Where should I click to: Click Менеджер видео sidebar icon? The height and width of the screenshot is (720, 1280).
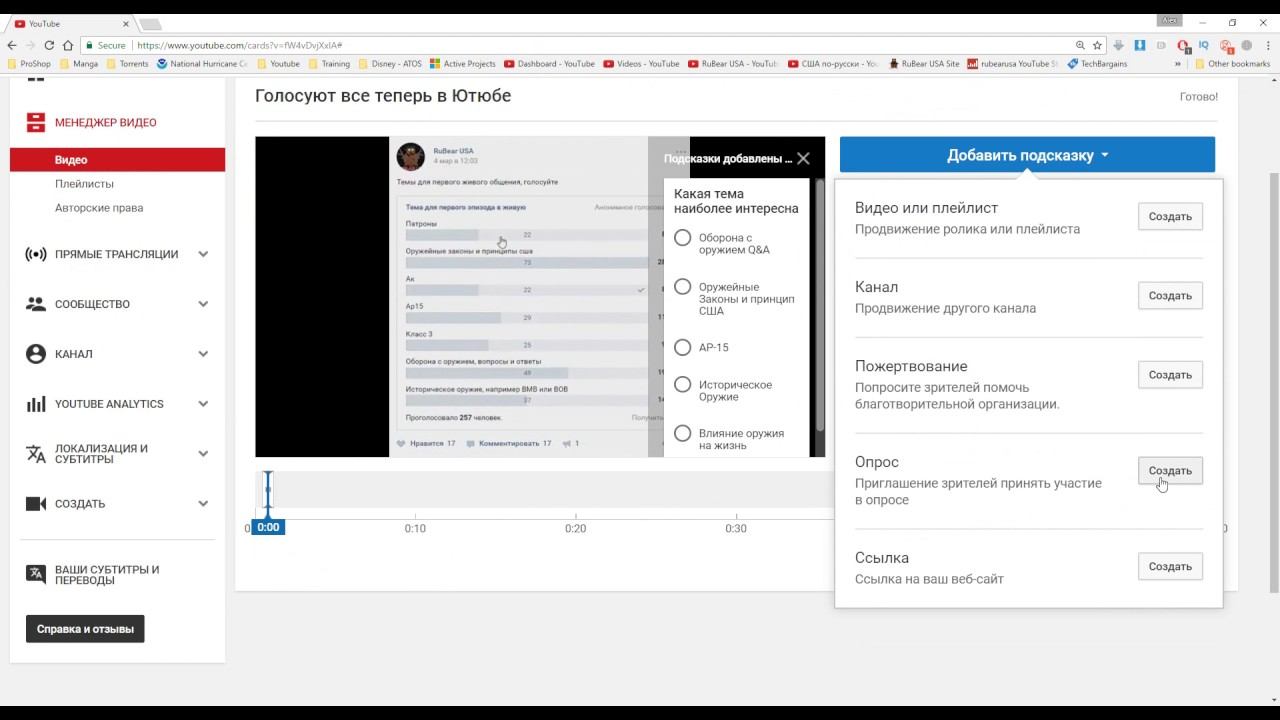tap(36, 122)
